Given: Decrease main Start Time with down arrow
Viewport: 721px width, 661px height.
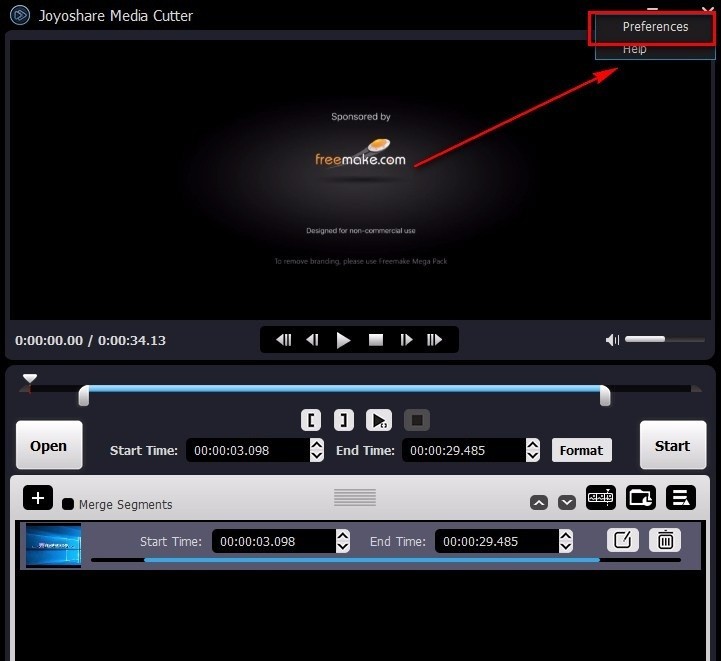Looking at the screenshot, I should [x=317, y=456].
